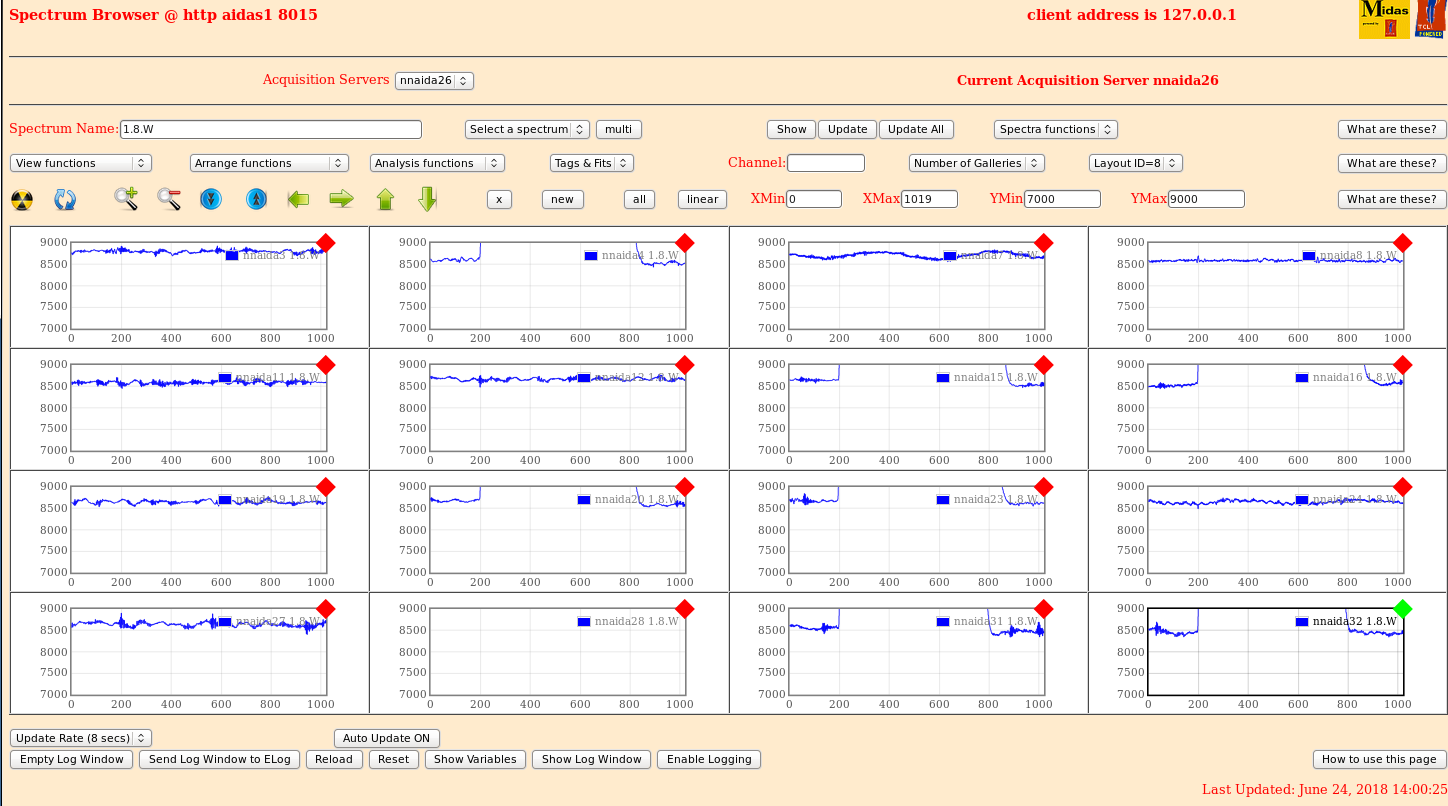
Task: Click the green up arrow icon
Action: tap(385, 199)
